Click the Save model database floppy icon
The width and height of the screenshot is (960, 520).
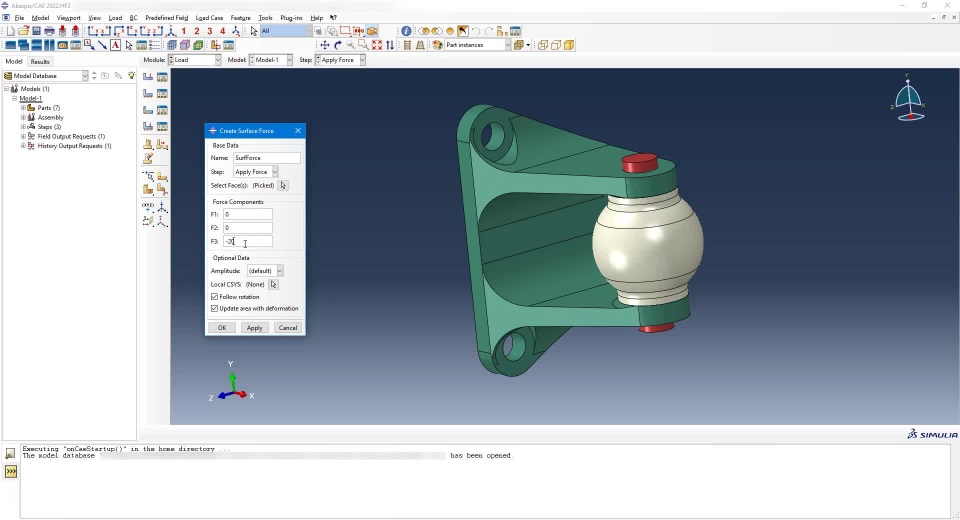click(36, 31)
